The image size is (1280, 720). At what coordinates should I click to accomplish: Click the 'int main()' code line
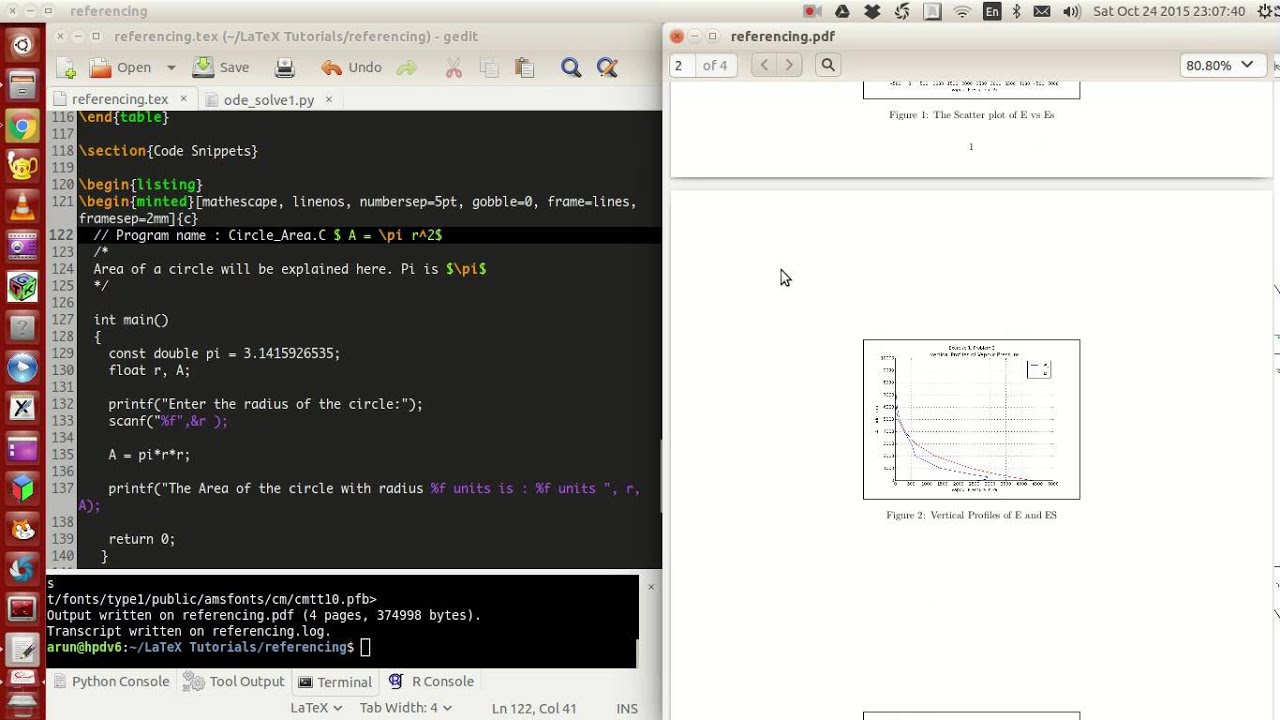click(131, 320)
